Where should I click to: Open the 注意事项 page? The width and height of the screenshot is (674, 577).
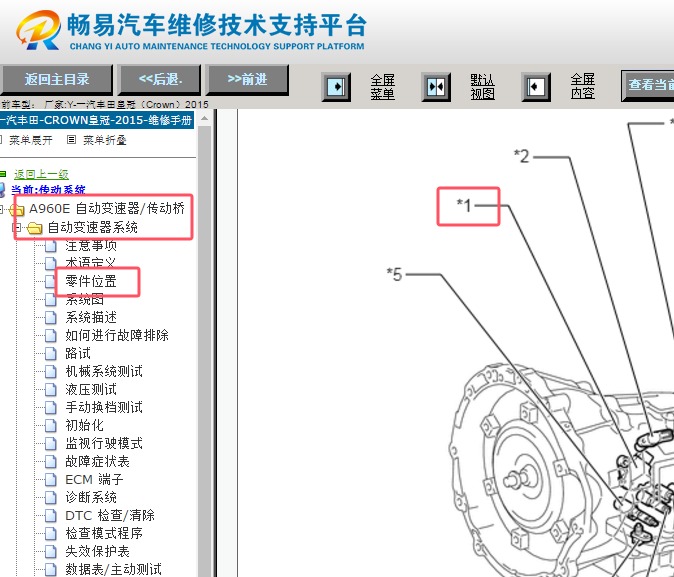(91, 246)
